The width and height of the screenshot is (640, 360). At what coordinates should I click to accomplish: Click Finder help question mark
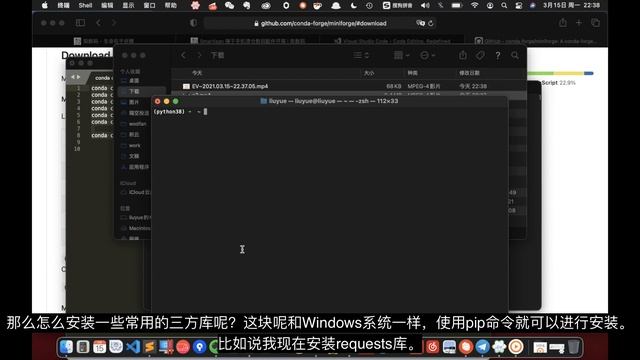coord(498,56)
